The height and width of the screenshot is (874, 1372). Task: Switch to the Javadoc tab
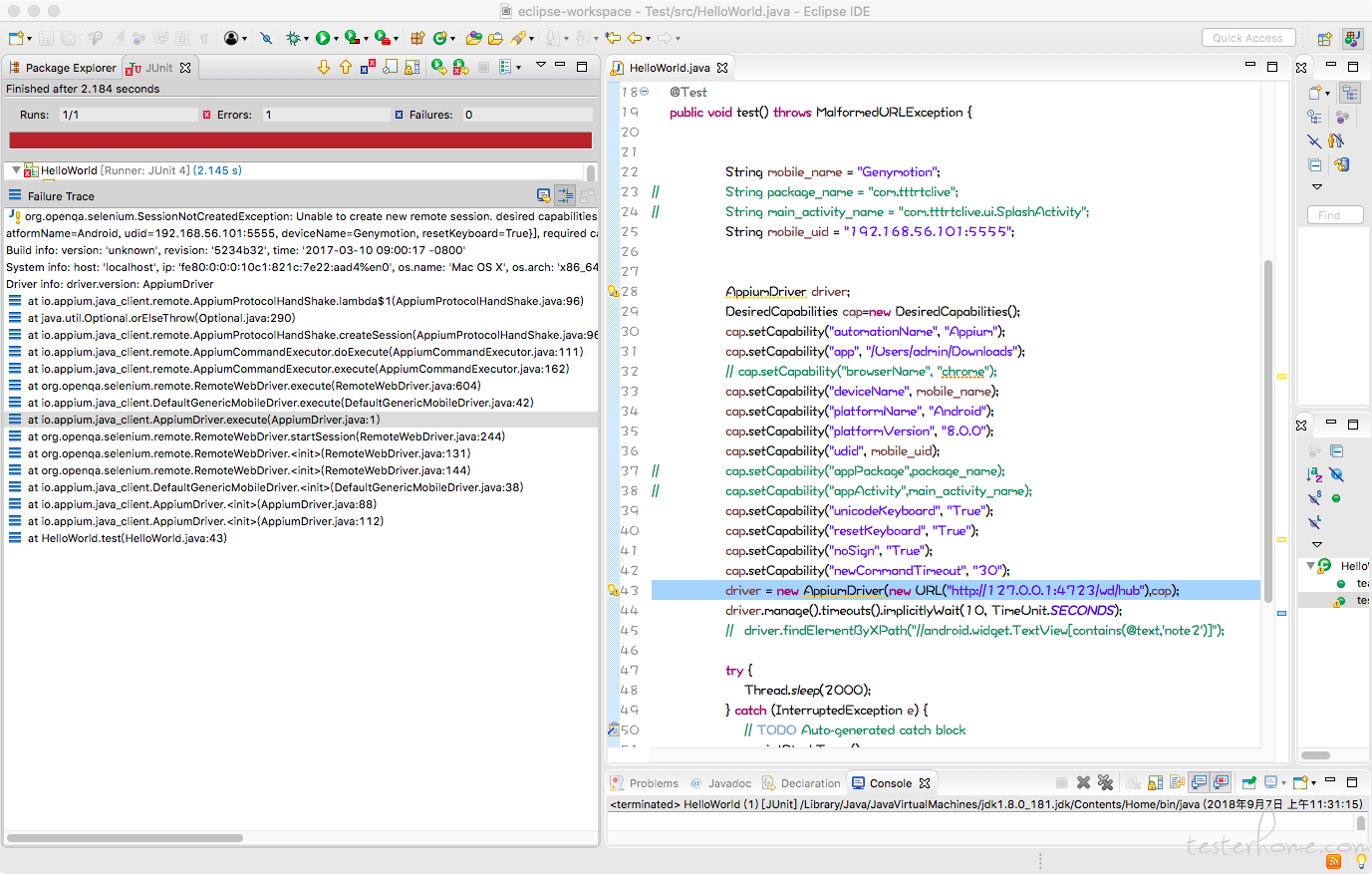click(721, 783)
